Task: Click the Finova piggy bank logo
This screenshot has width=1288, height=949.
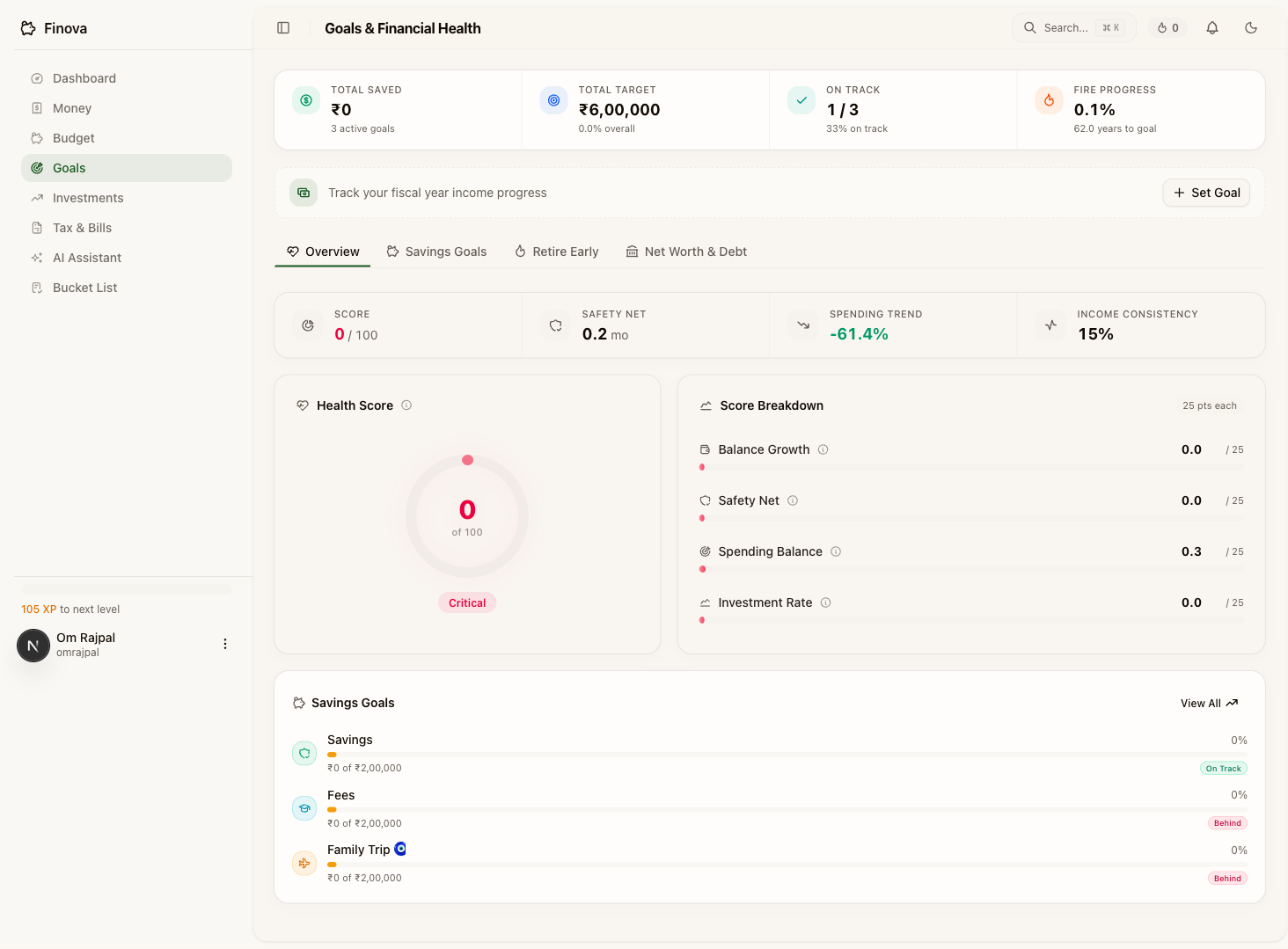Action: pyautogui.click(x=29, y=28)
